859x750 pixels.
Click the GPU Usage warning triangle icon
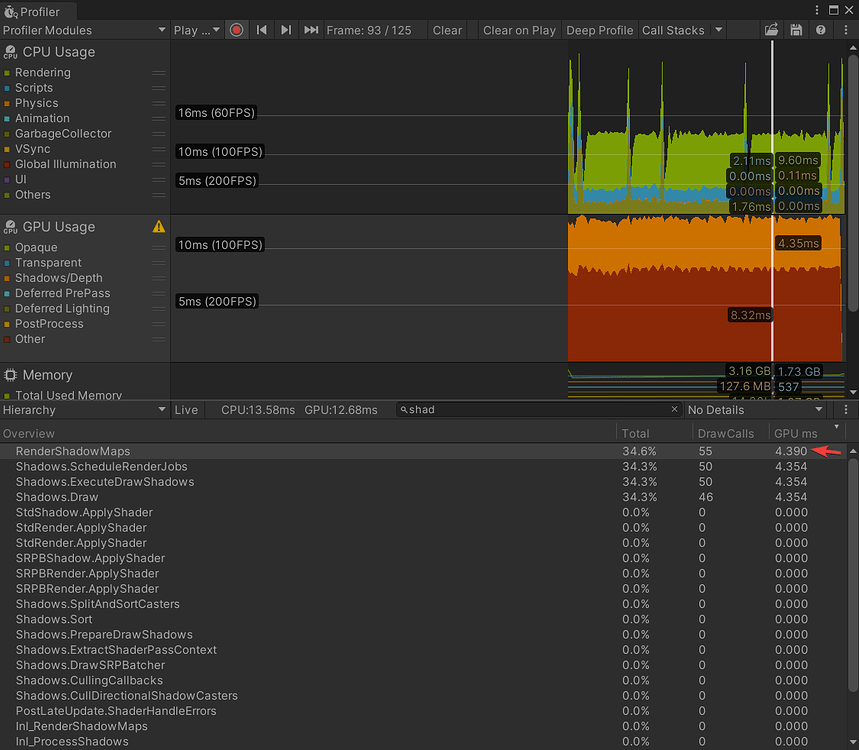(x=158, y=227)
